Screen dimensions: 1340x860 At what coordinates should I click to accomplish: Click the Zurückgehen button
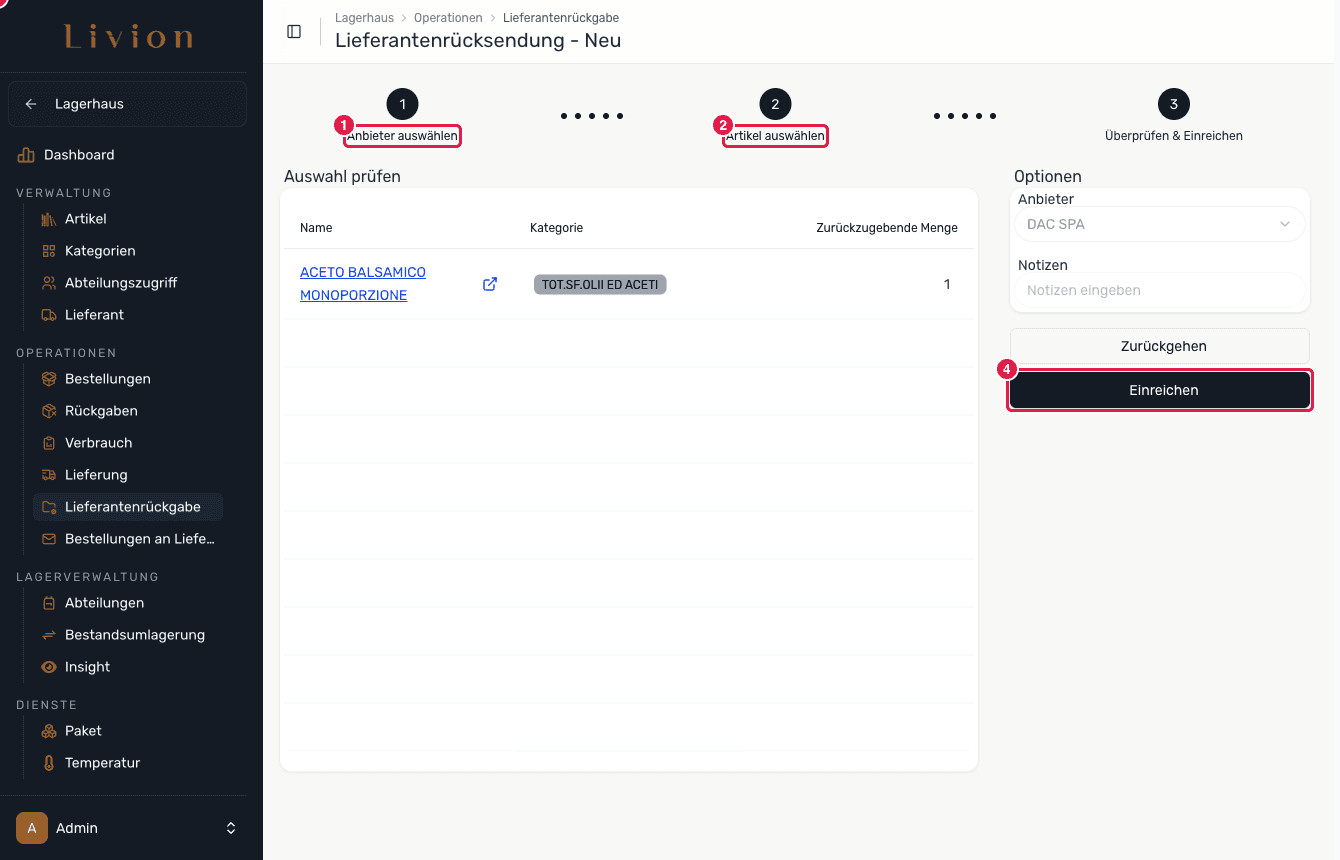[1160, 346]
